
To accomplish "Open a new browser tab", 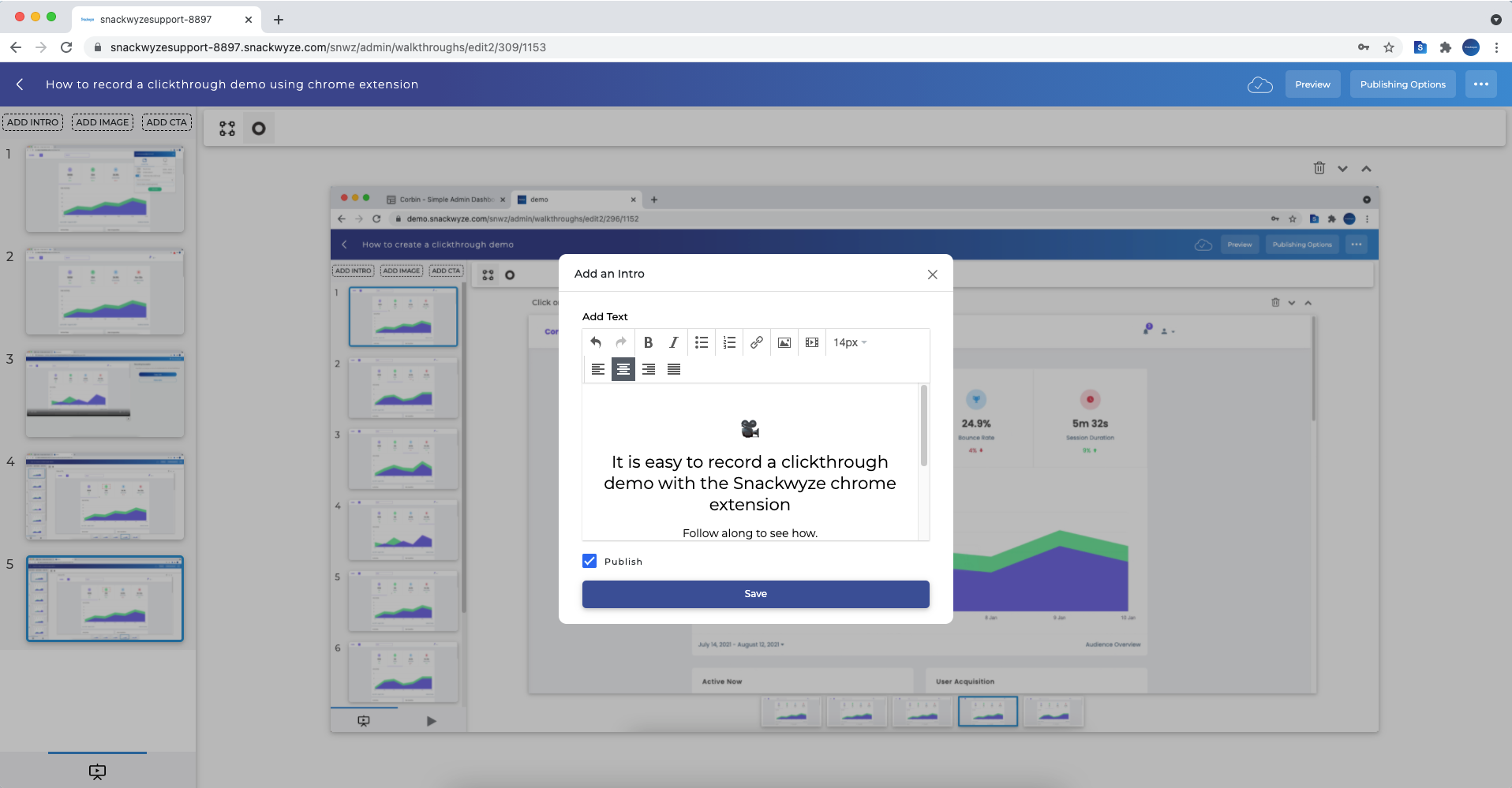I will point(279,19).
